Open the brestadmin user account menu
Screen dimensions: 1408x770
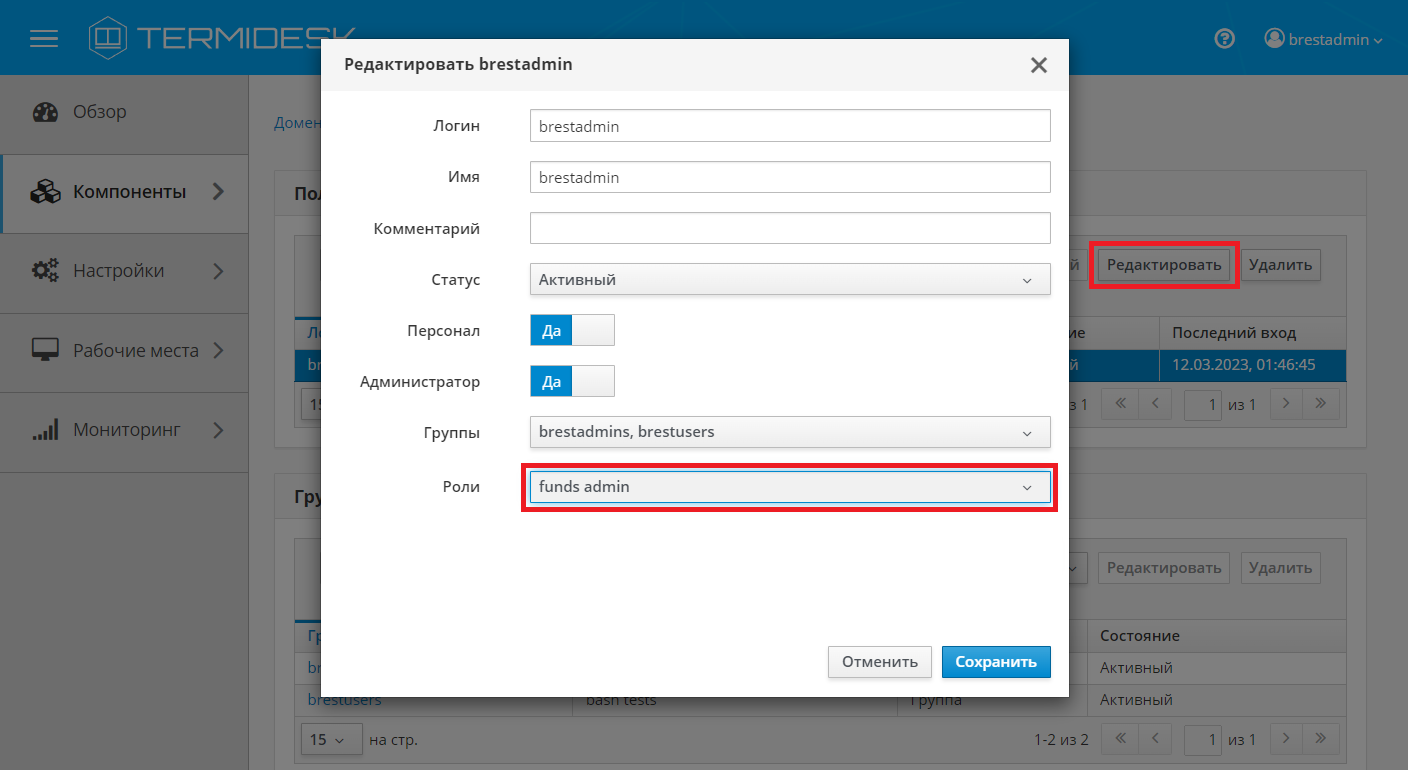[x=1323, y=40]
